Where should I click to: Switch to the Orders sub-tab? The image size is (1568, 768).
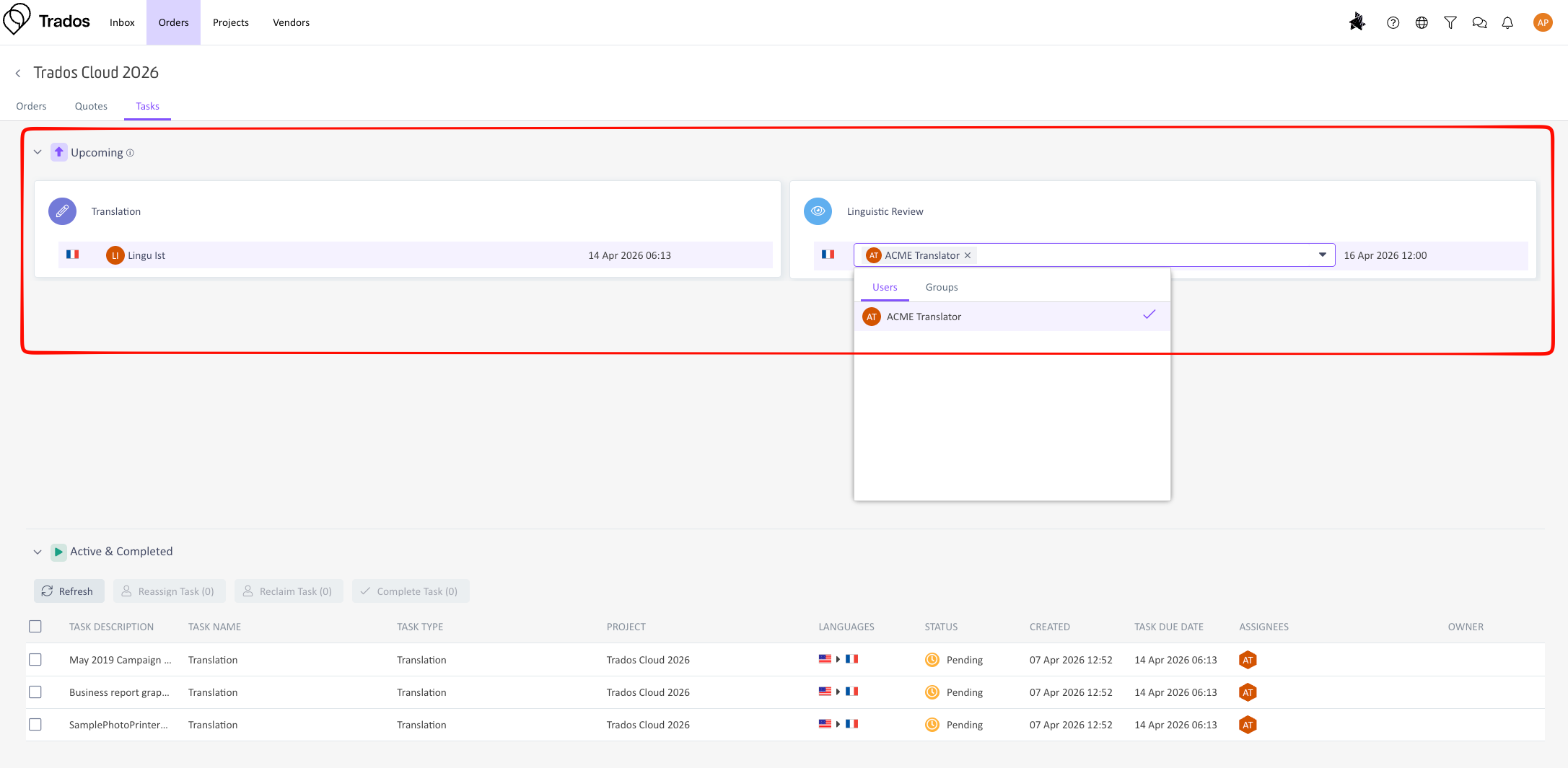31,106
